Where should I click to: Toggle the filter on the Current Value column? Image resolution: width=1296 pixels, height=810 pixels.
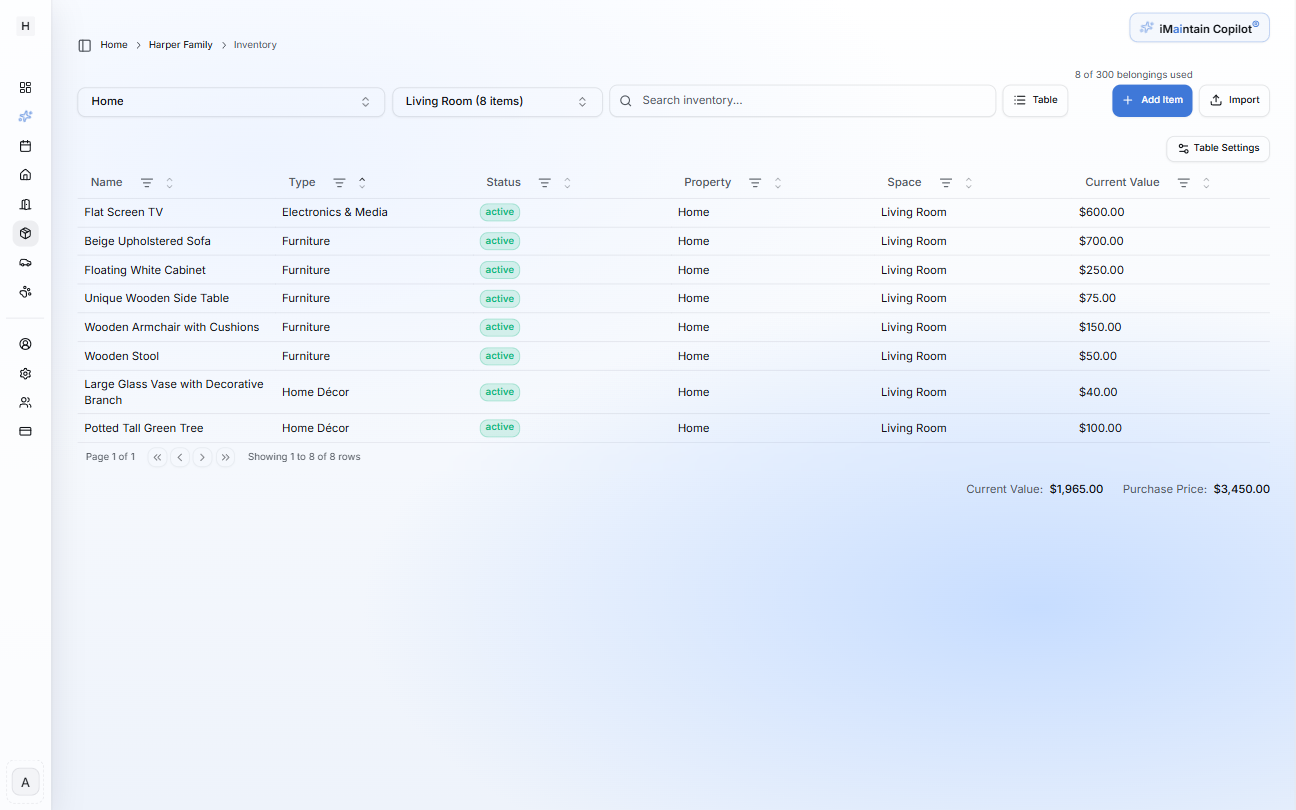[x=1185, y=182]
